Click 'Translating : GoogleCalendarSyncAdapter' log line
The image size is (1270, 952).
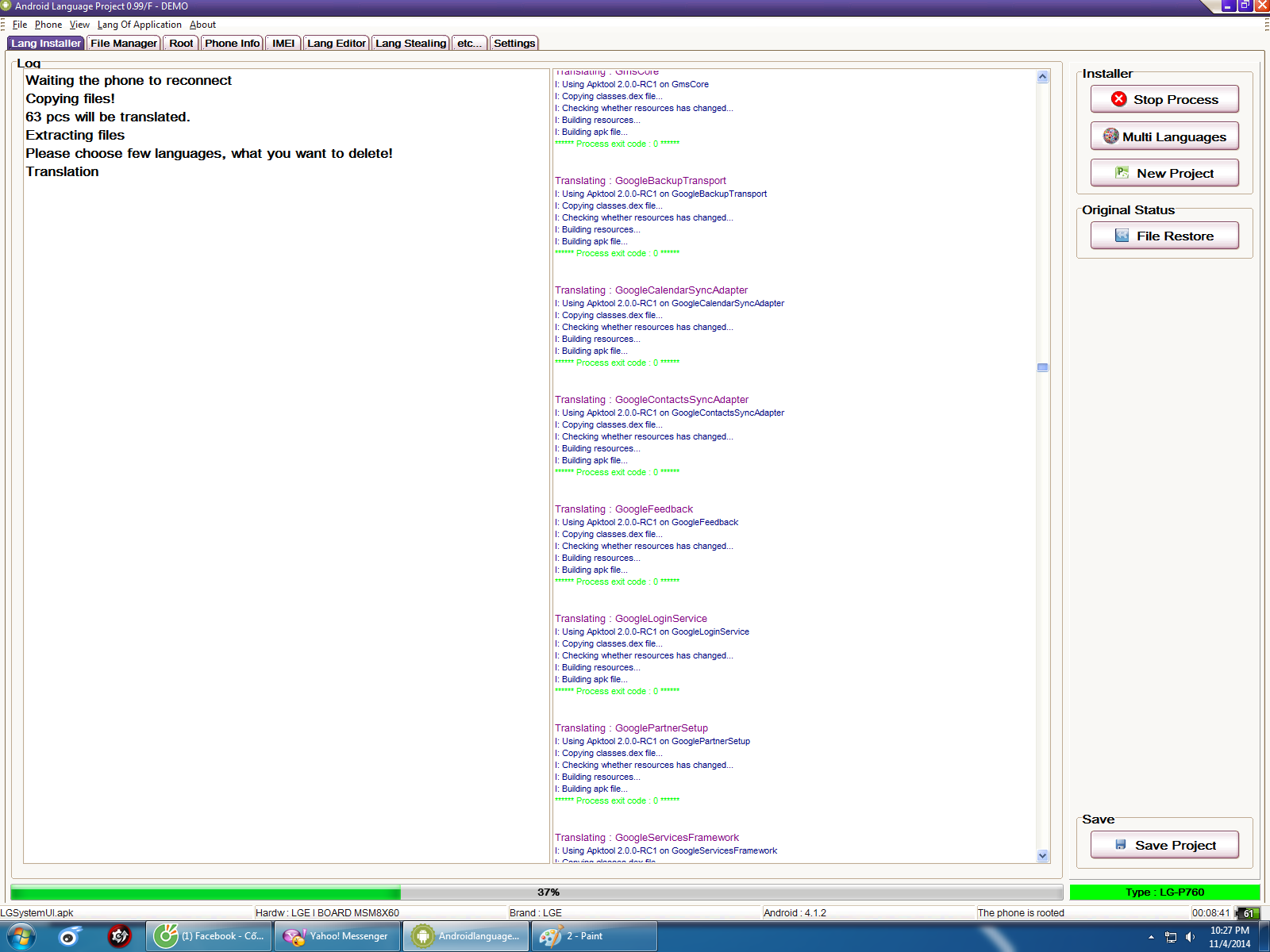point(651,290)
